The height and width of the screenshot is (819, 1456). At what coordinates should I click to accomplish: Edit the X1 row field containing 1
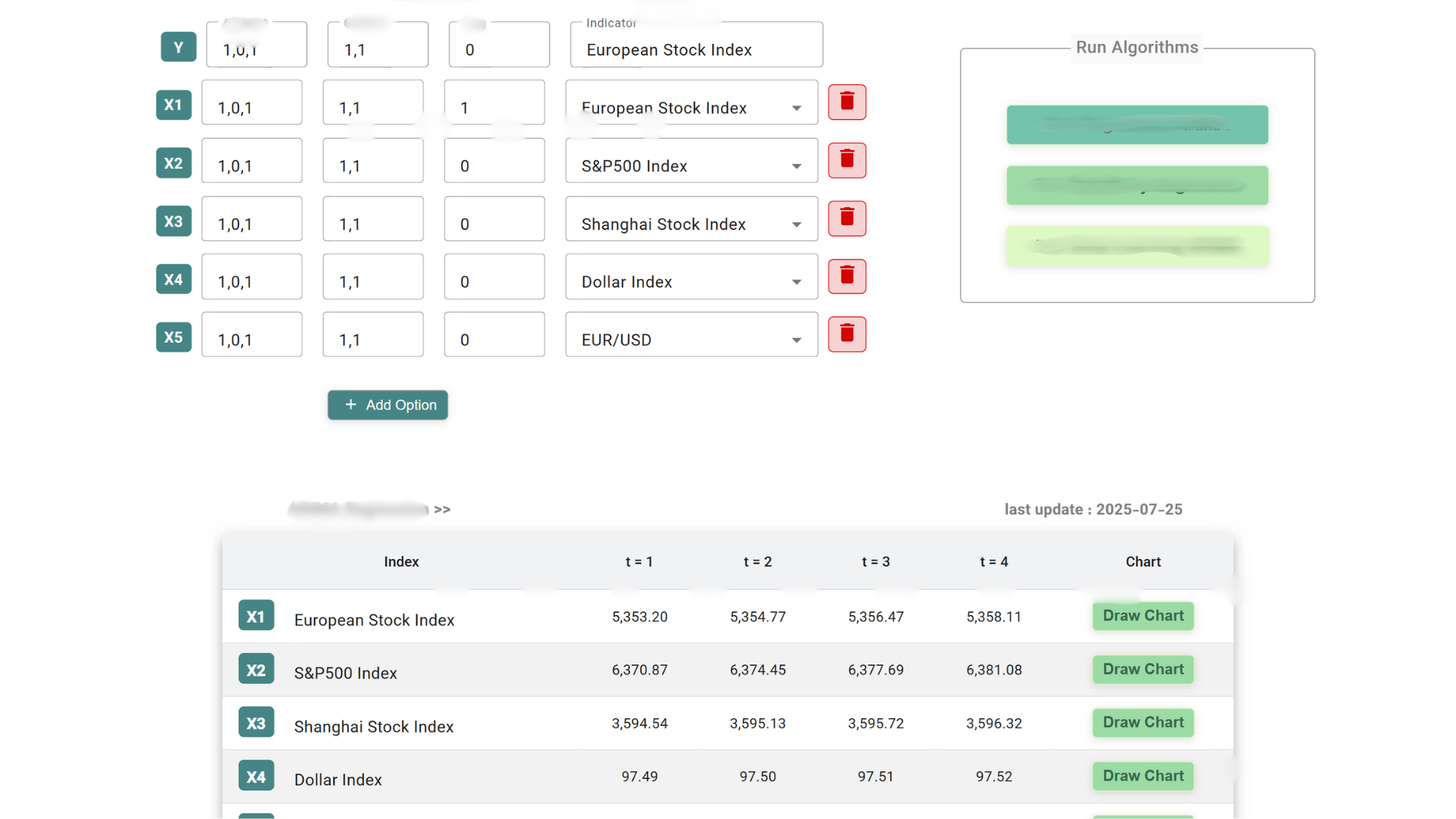point(494,102)
